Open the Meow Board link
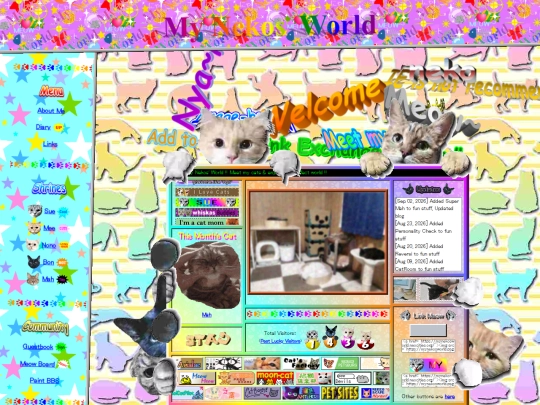 pyautogui.click(x=37, y=364)
